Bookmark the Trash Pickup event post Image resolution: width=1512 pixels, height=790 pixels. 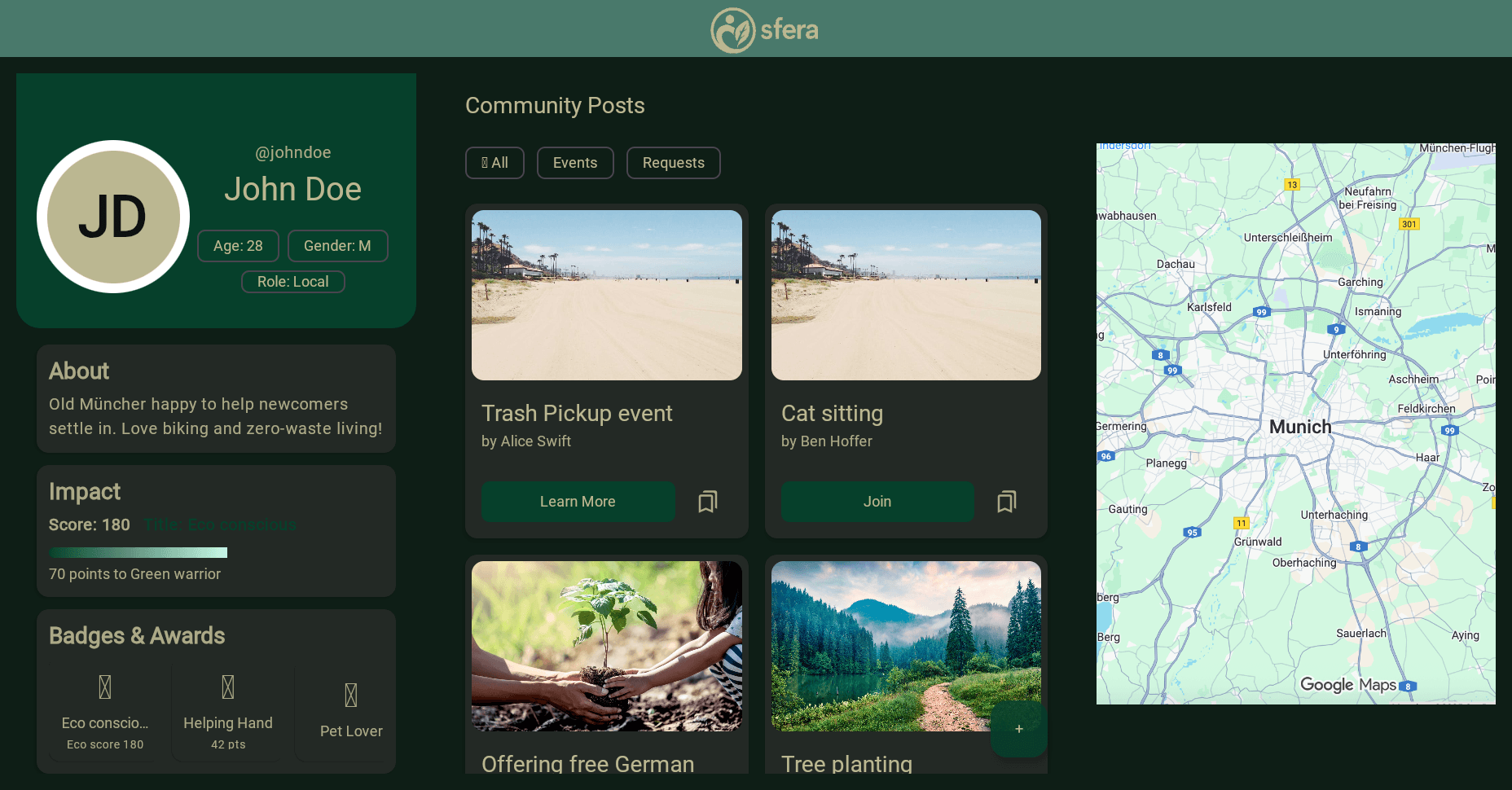708,502
